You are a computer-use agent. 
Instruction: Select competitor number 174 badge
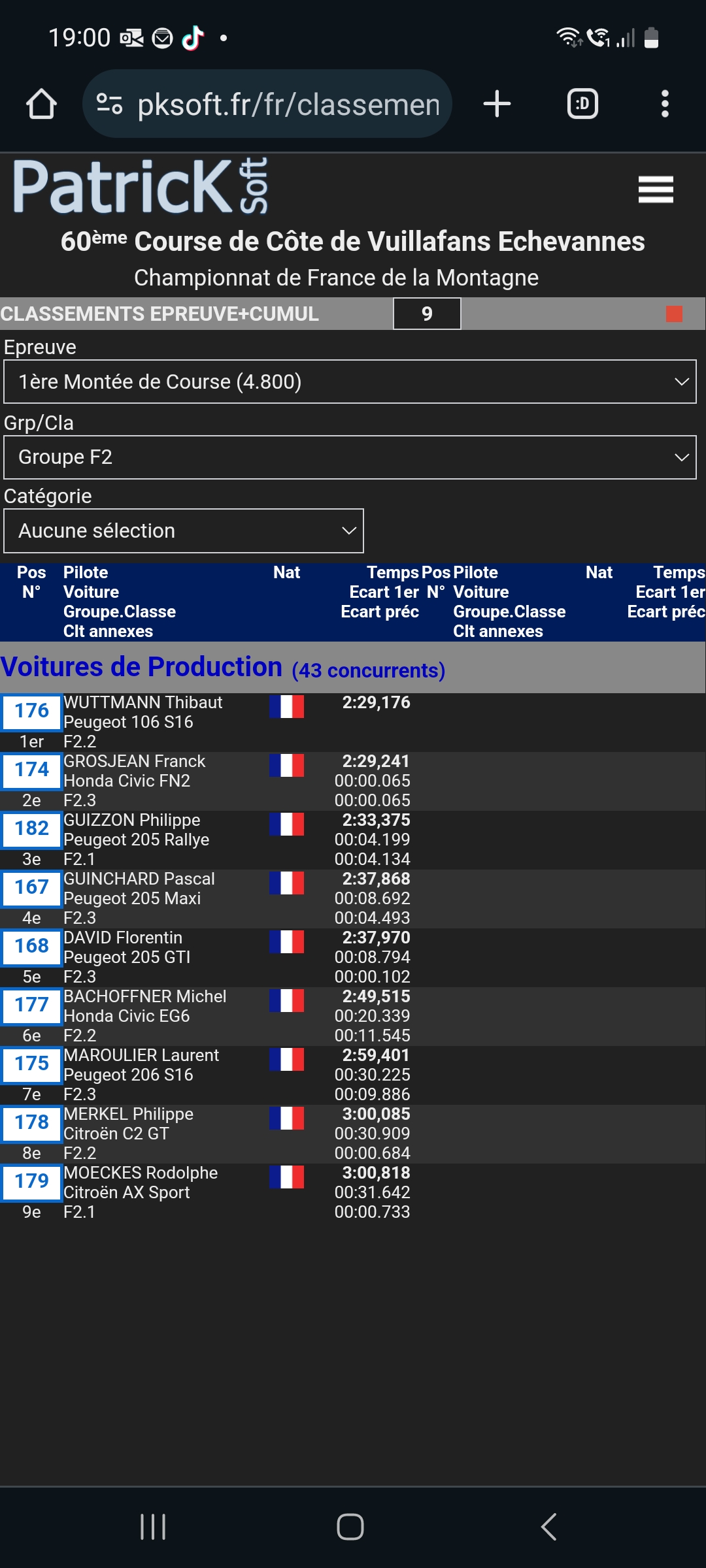point(31,770)
